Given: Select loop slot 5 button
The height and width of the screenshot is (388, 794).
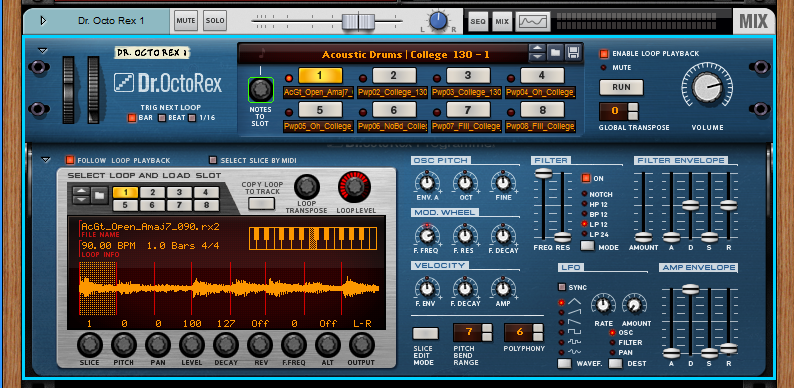Looking at the screenshot, I should (x=320, y=109).
